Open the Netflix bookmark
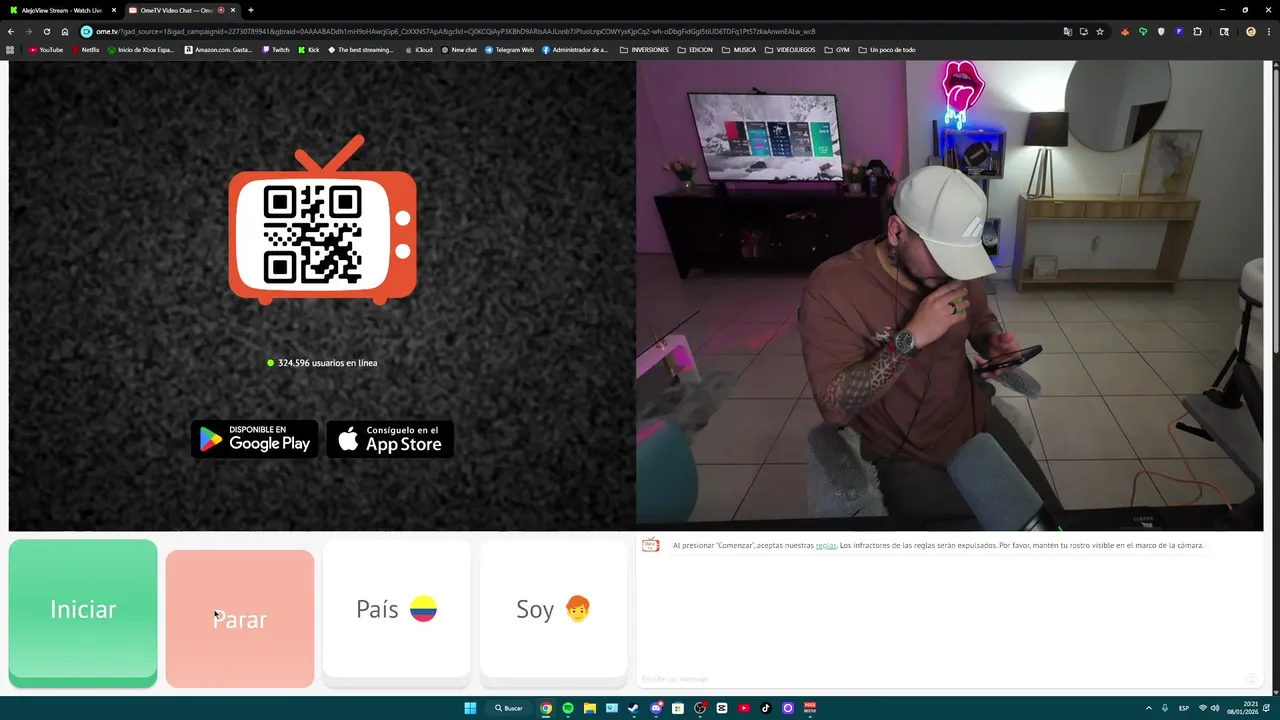 tap(85, 50)
